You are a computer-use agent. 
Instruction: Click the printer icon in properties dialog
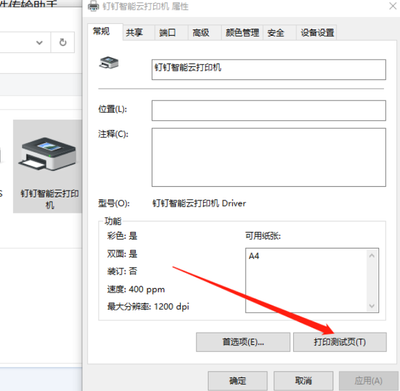[x=109, y=63]
